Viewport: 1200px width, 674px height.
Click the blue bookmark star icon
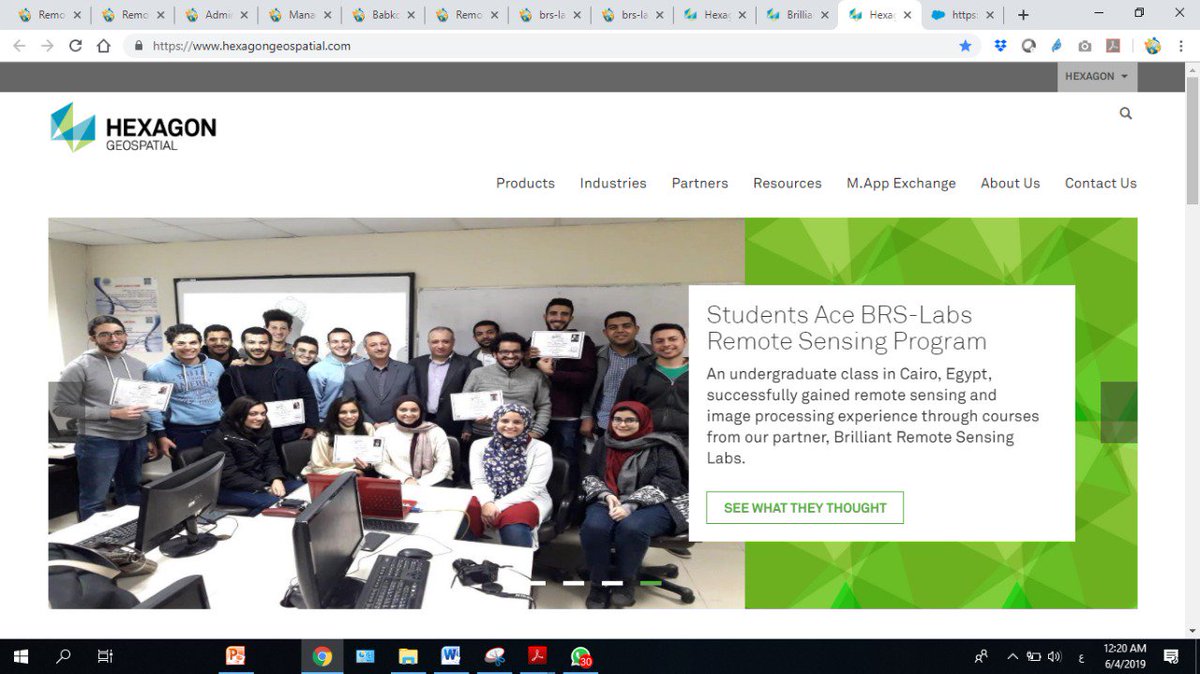click(x=965, y=46)
